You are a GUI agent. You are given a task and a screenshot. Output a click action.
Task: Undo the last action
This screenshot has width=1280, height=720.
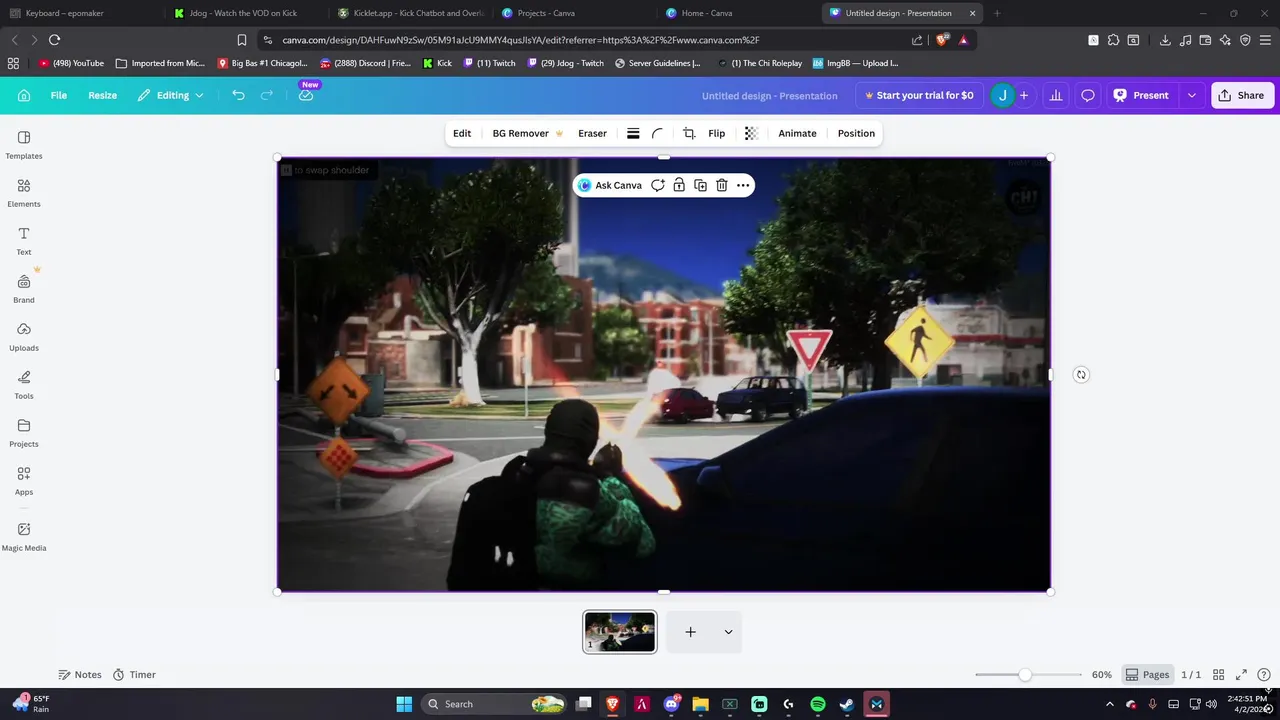tap(238, 95)
